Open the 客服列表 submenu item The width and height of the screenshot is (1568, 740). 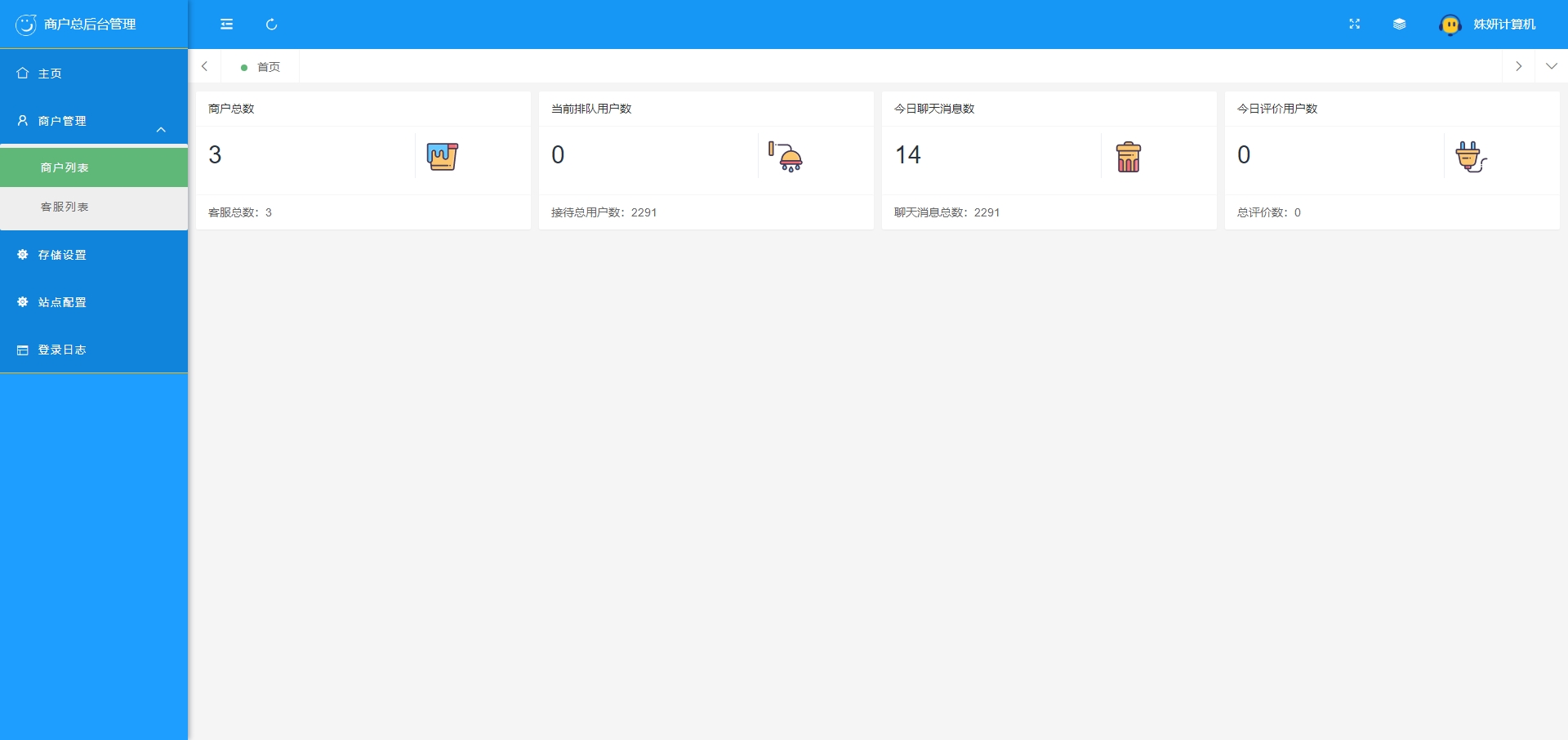(65, 207)
